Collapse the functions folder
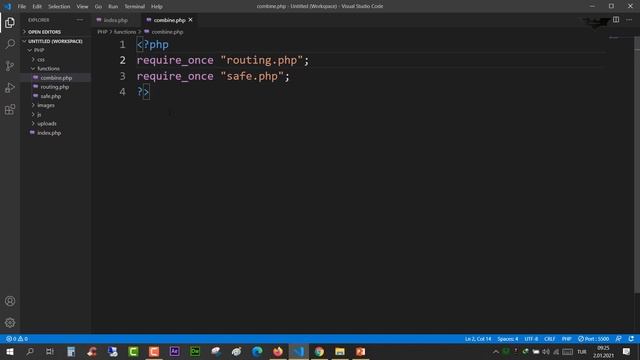640x360 pixels. click(48, 69)
